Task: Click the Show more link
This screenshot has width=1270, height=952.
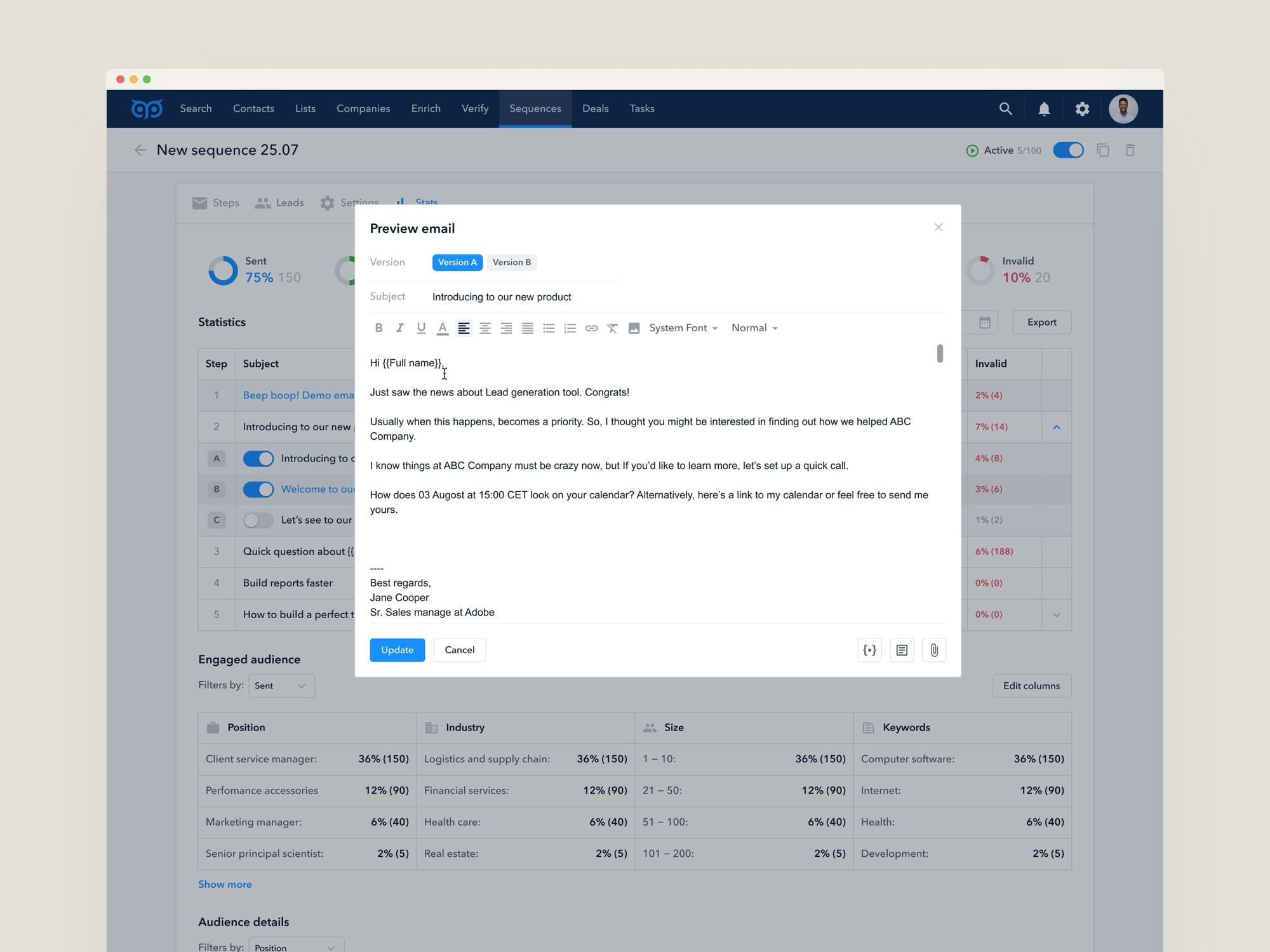Action: click(x=225, y=884)
